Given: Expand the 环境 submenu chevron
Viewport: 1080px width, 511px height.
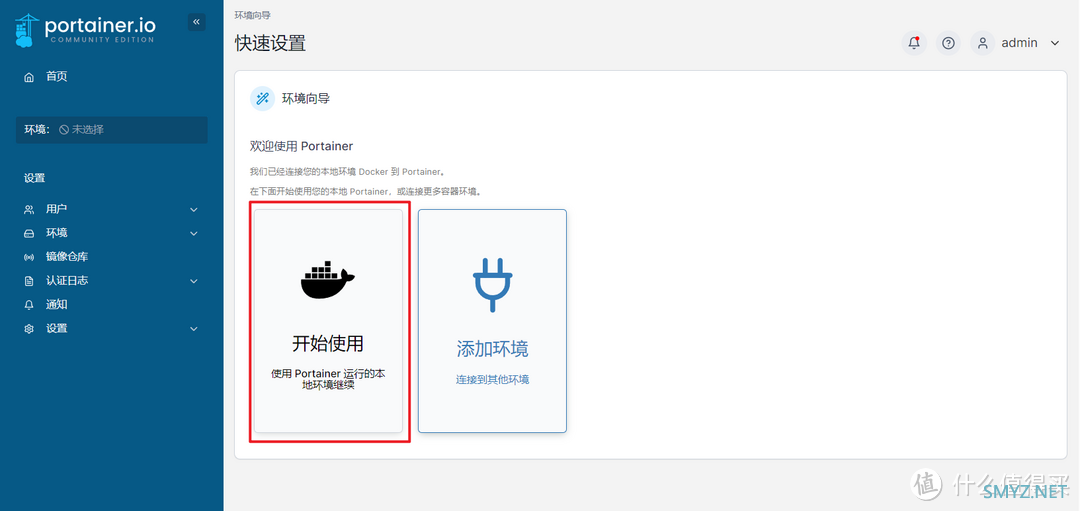Looking at the screenshot, I should pyautogui.click(x=194, y=233).
